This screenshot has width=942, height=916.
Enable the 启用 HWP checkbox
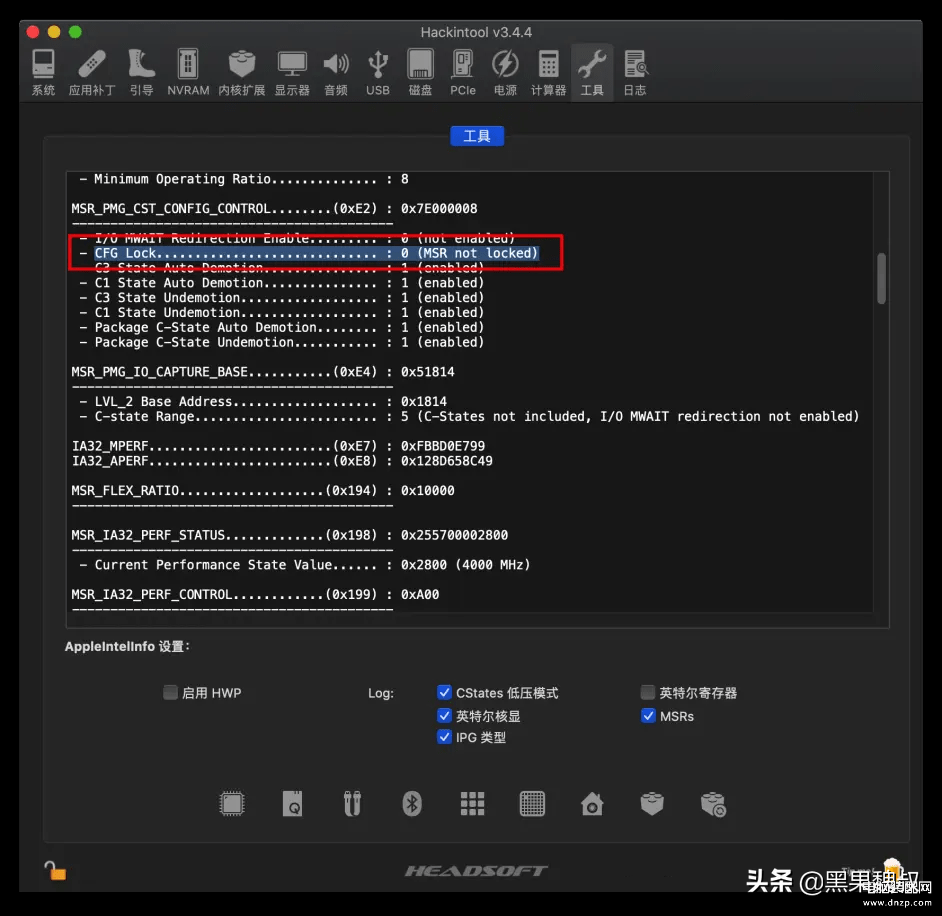click(x=171, y=693)
